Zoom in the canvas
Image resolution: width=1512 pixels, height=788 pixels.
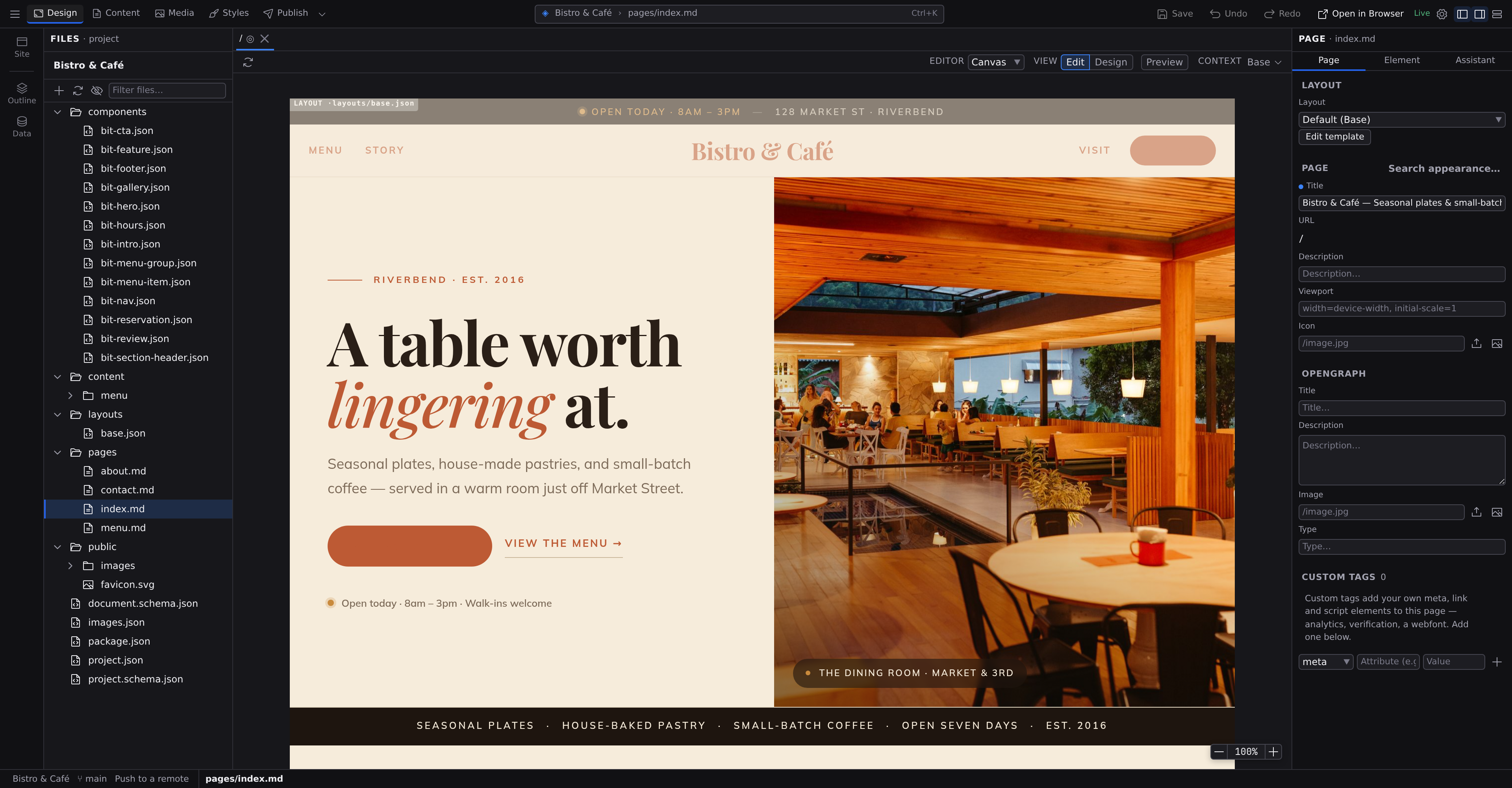[x=1273, y=752]
